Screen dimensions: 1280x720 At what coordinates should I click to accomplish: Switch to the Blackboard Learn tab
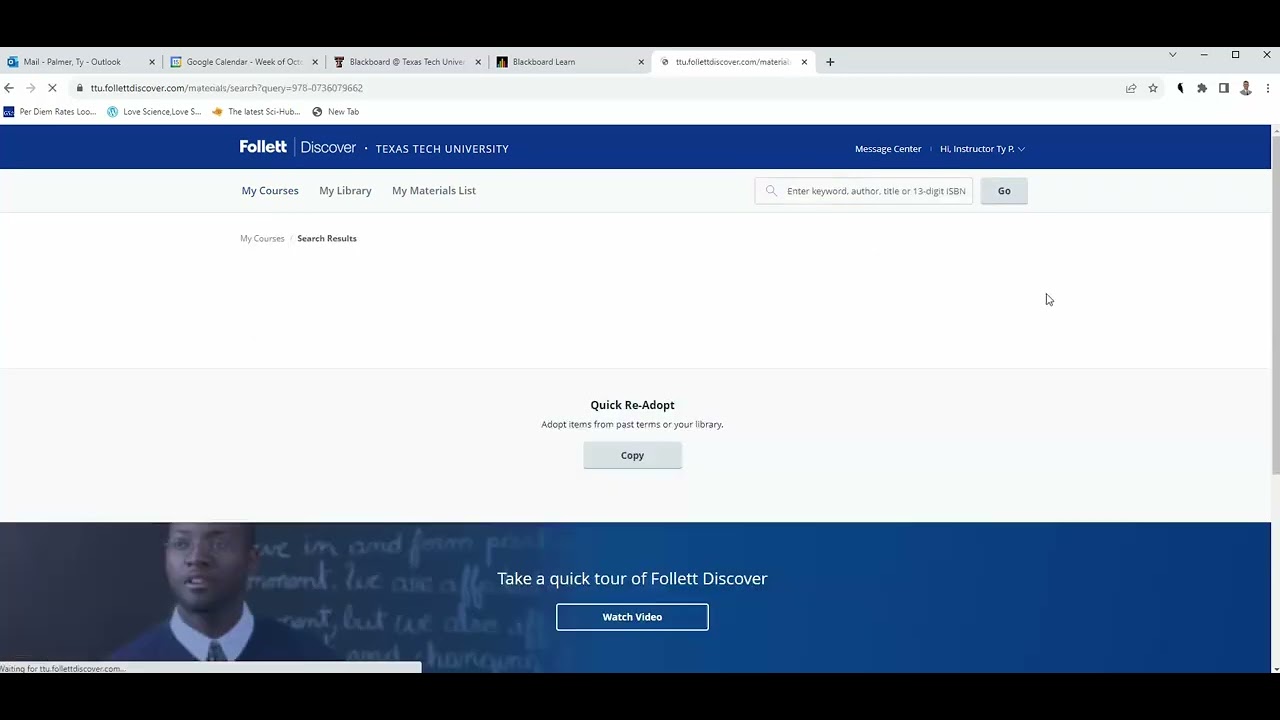(x=570, y=62)
